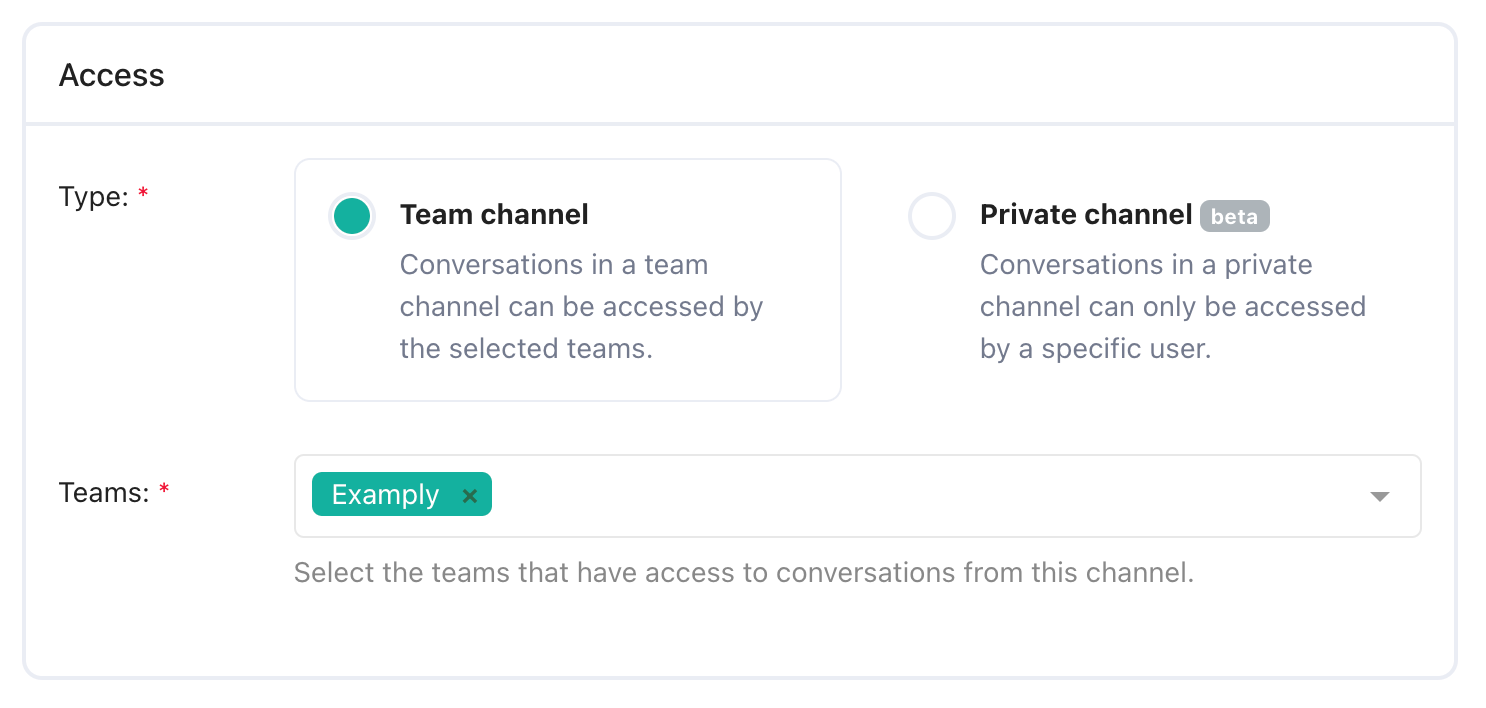Click the Examply tag label
The height and width of the screenshot is (708, 1486).
tap(385, 495)
